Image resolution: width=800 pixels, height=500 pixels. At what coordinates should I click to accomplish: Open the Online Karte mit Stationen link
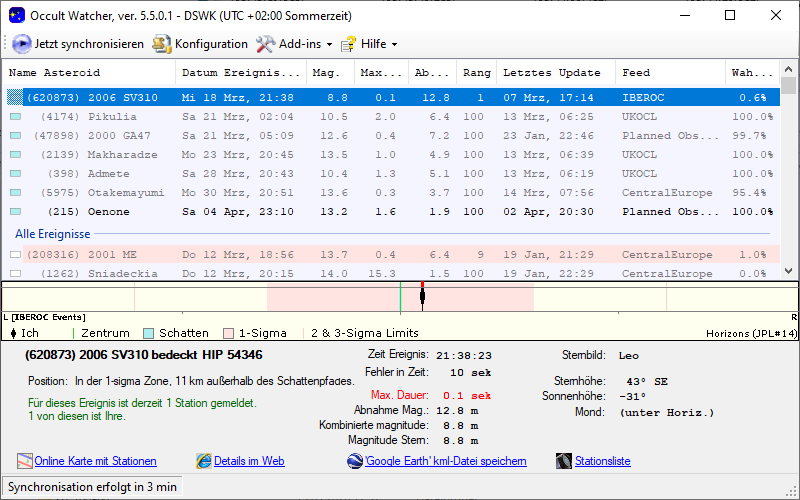pyautogui.click(x=96, y=461)
